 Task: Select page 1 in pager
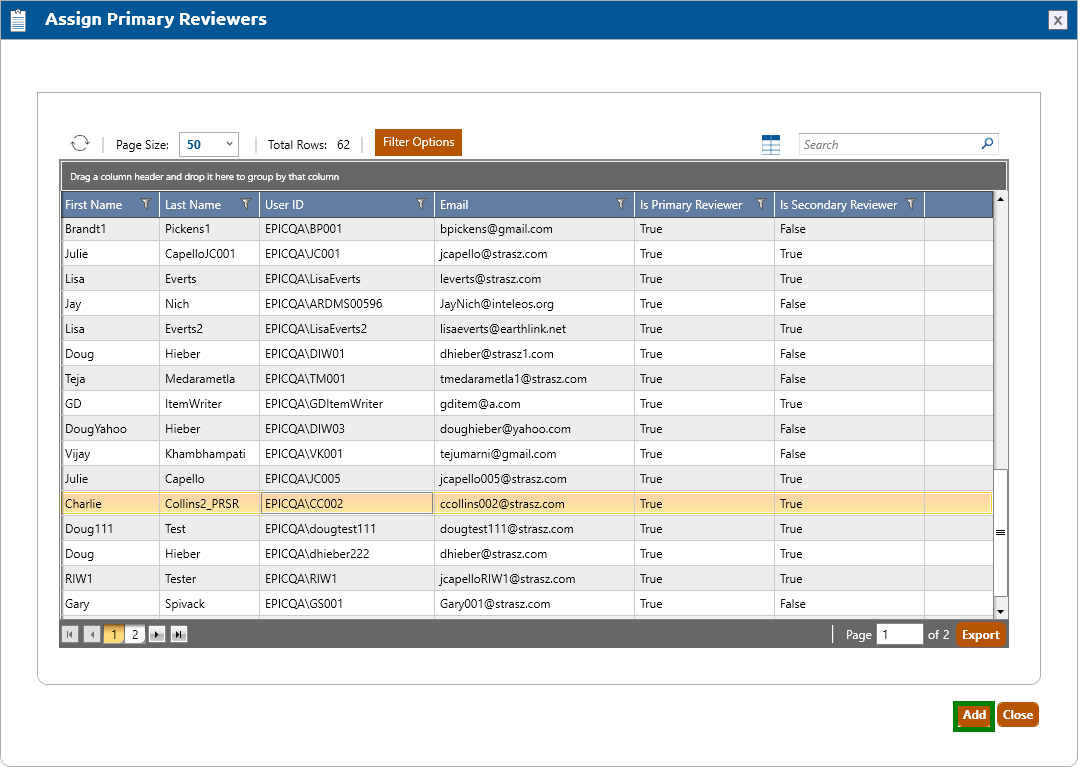114,634
